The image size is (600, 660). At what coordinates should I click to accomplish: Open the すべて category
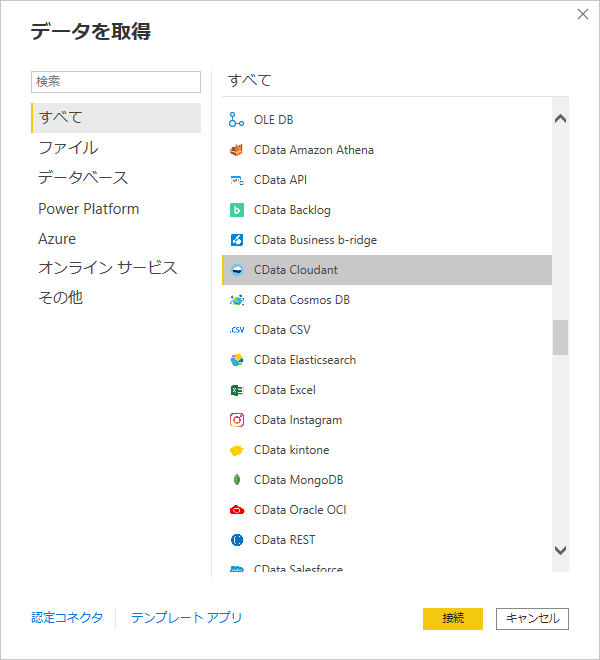116,118
